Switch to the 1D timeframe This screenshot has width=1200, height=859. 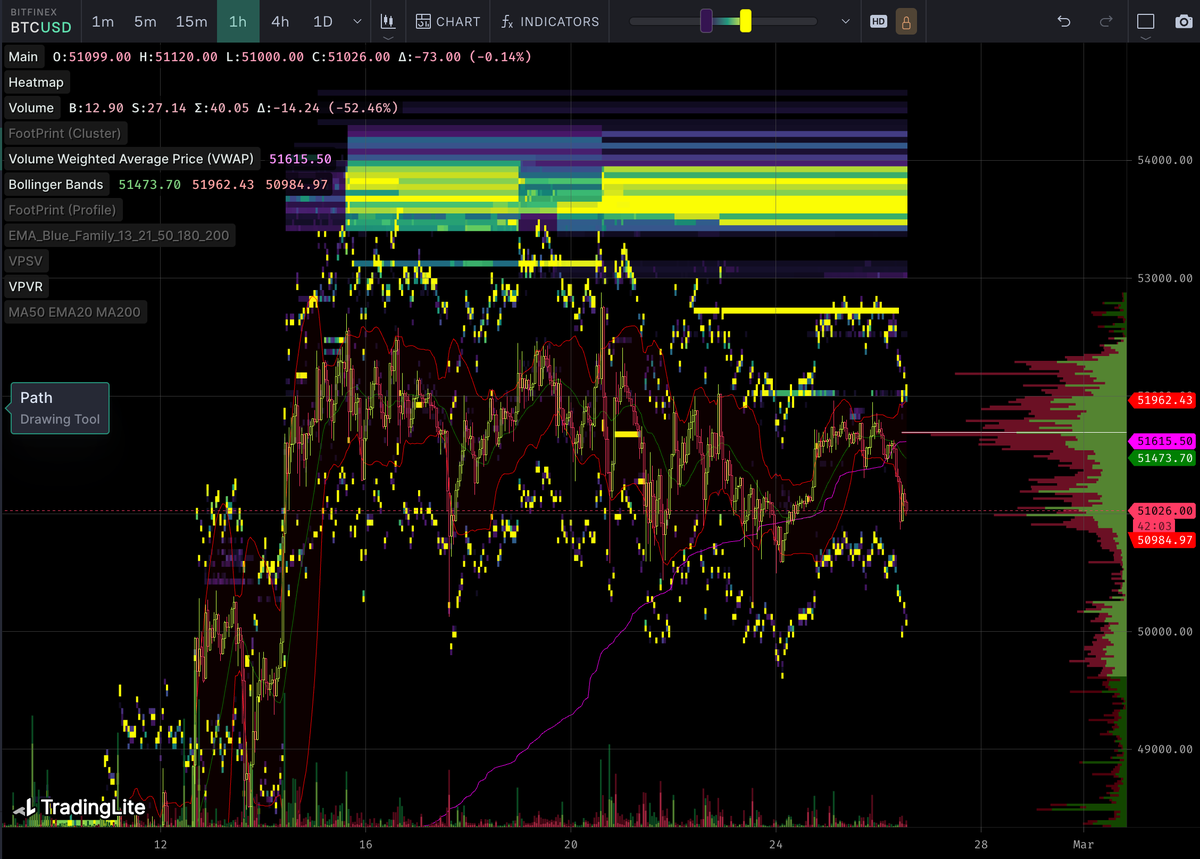[322, 21]
